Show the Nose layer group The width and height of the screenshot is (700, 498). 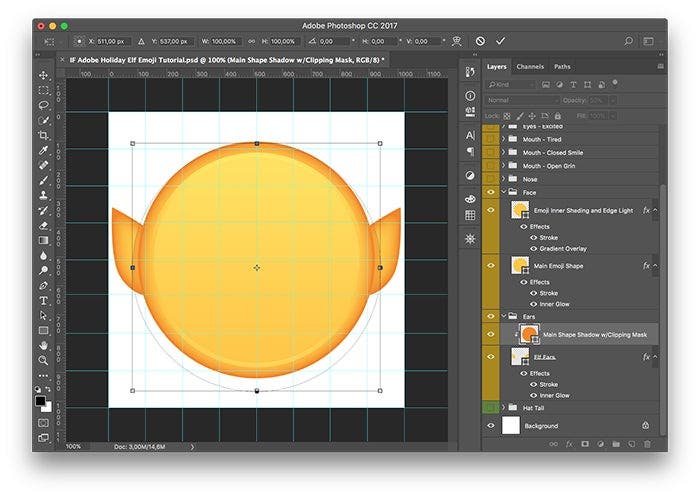[491, 179]
